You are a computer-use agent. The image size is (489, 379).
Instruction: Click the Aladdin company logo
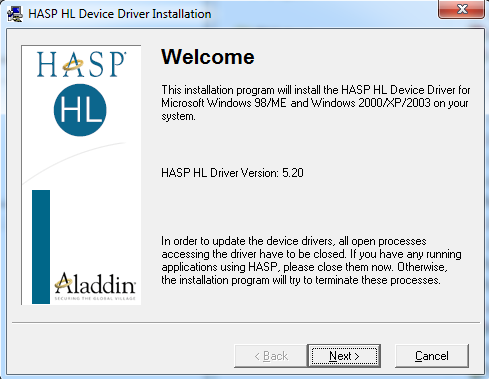point(95,286)
